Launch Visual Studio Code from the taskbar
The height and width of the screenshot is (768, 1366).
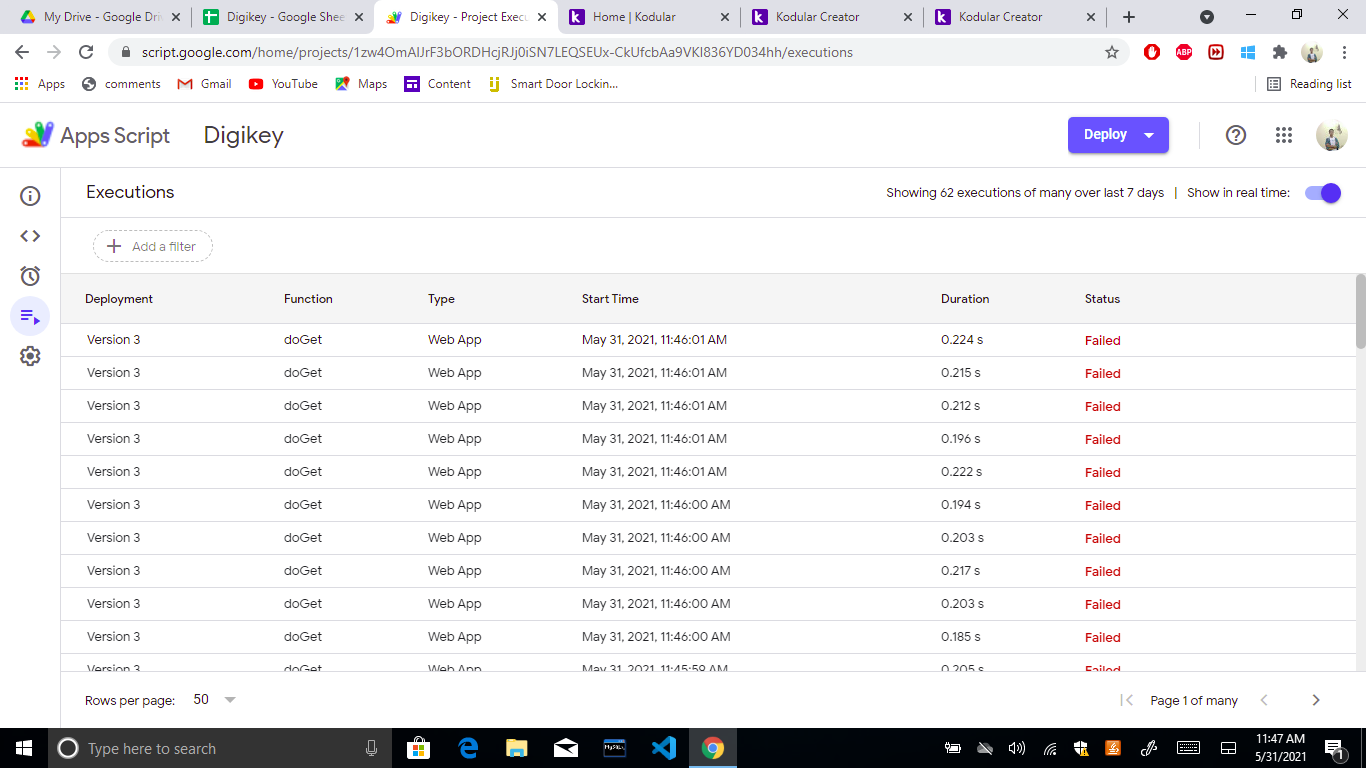pyautogui.click(x=663, y=747)
